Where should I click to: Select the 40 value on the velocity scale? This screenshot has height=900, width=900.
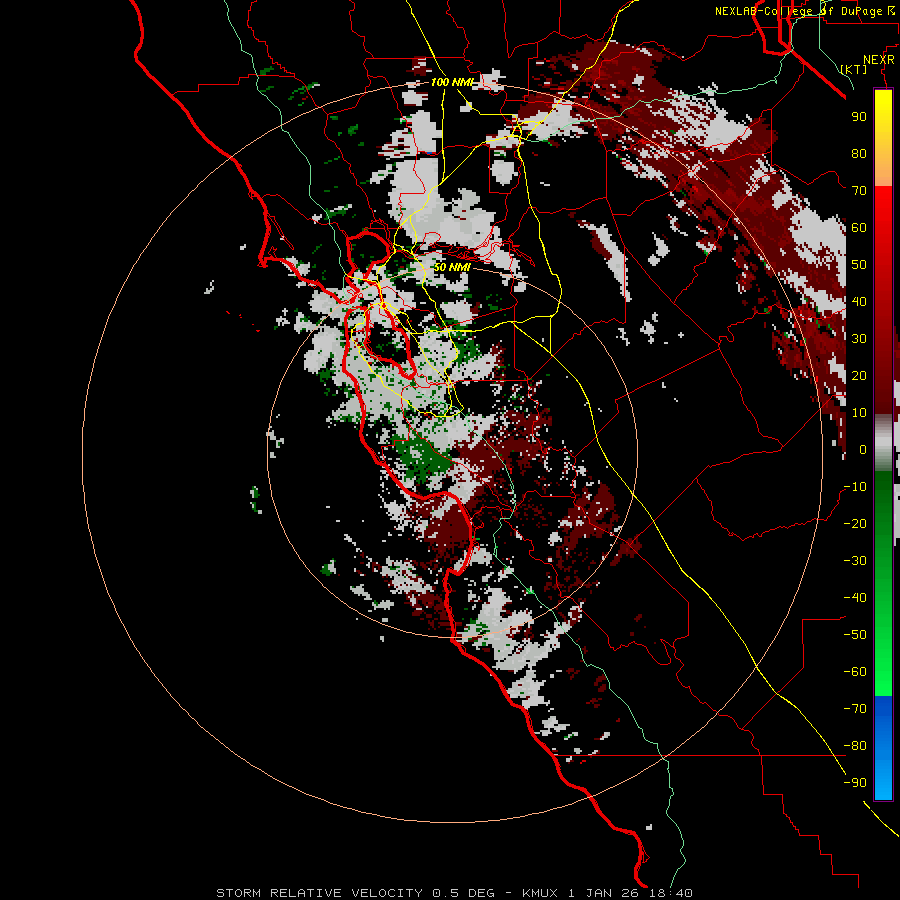click(x=859, y=301)
